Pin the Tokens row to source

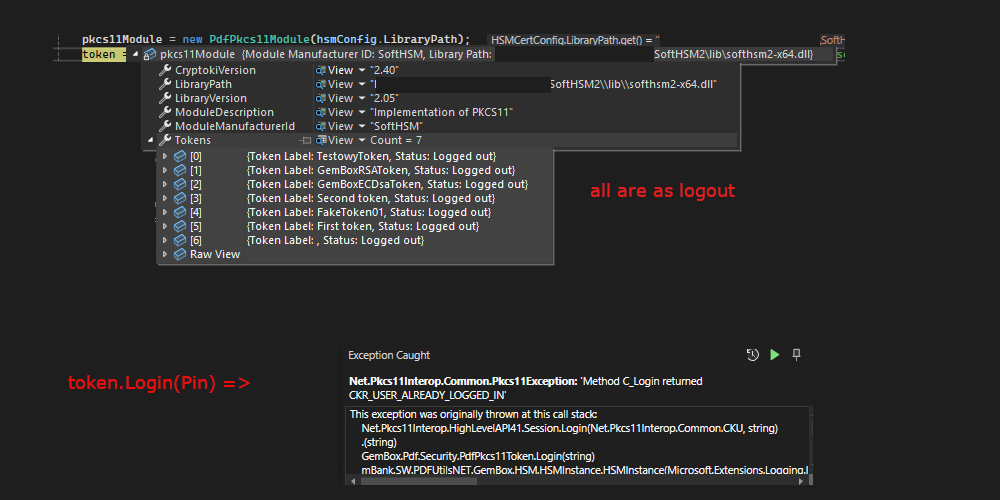[305, 140]
